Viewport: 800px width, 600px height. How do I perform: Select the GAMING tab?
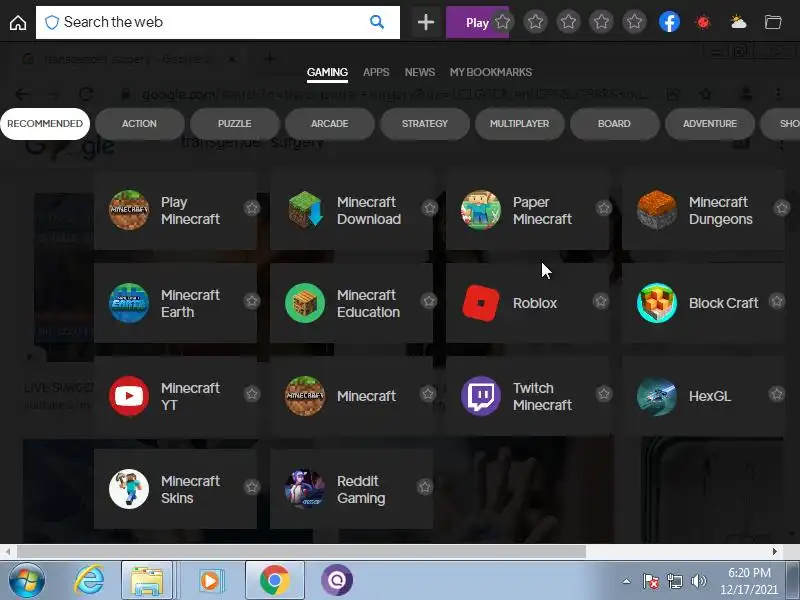pos(327,72)
